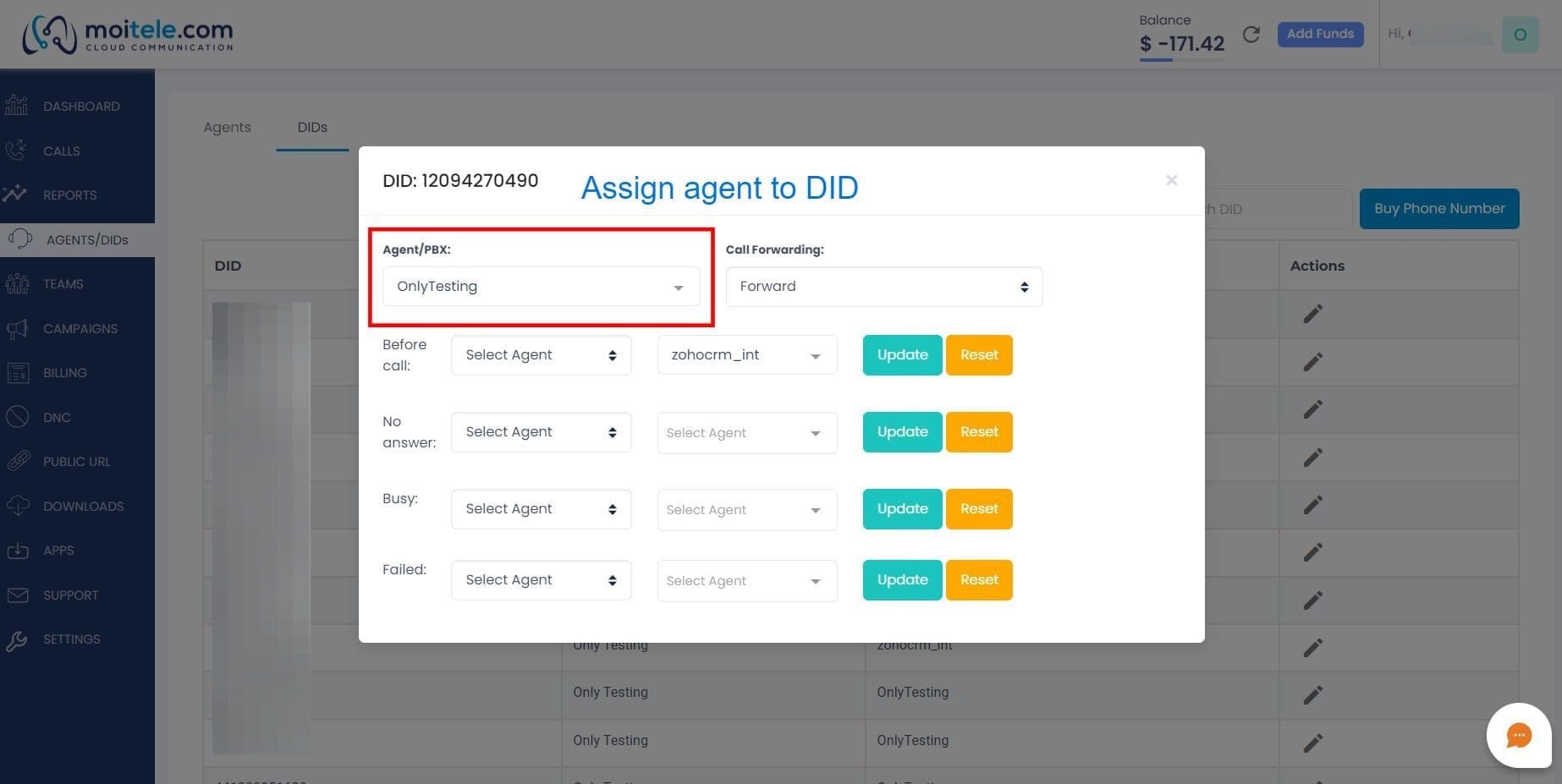Click the Add Funds button

click(1320, 34)
